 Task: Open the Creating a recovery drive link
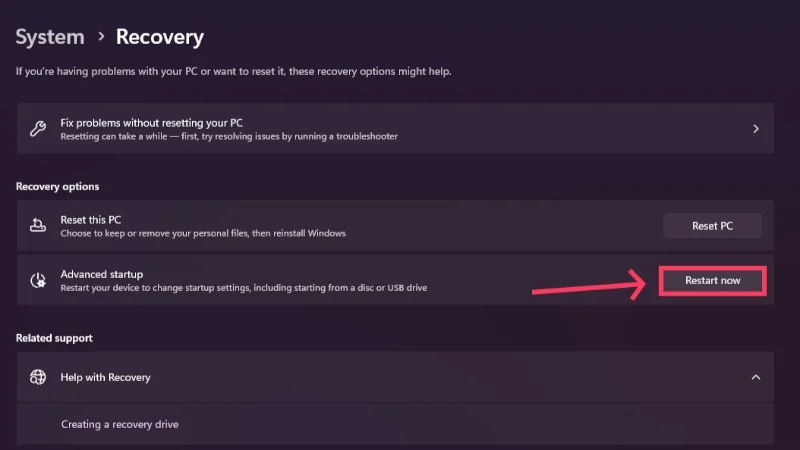pos(119,424)
